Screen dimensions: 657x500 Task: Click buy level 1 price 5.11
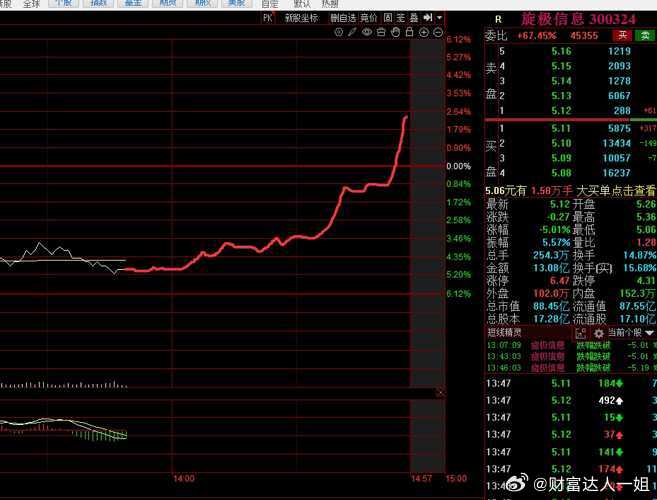pyautogui.click(x=561, y=128)
